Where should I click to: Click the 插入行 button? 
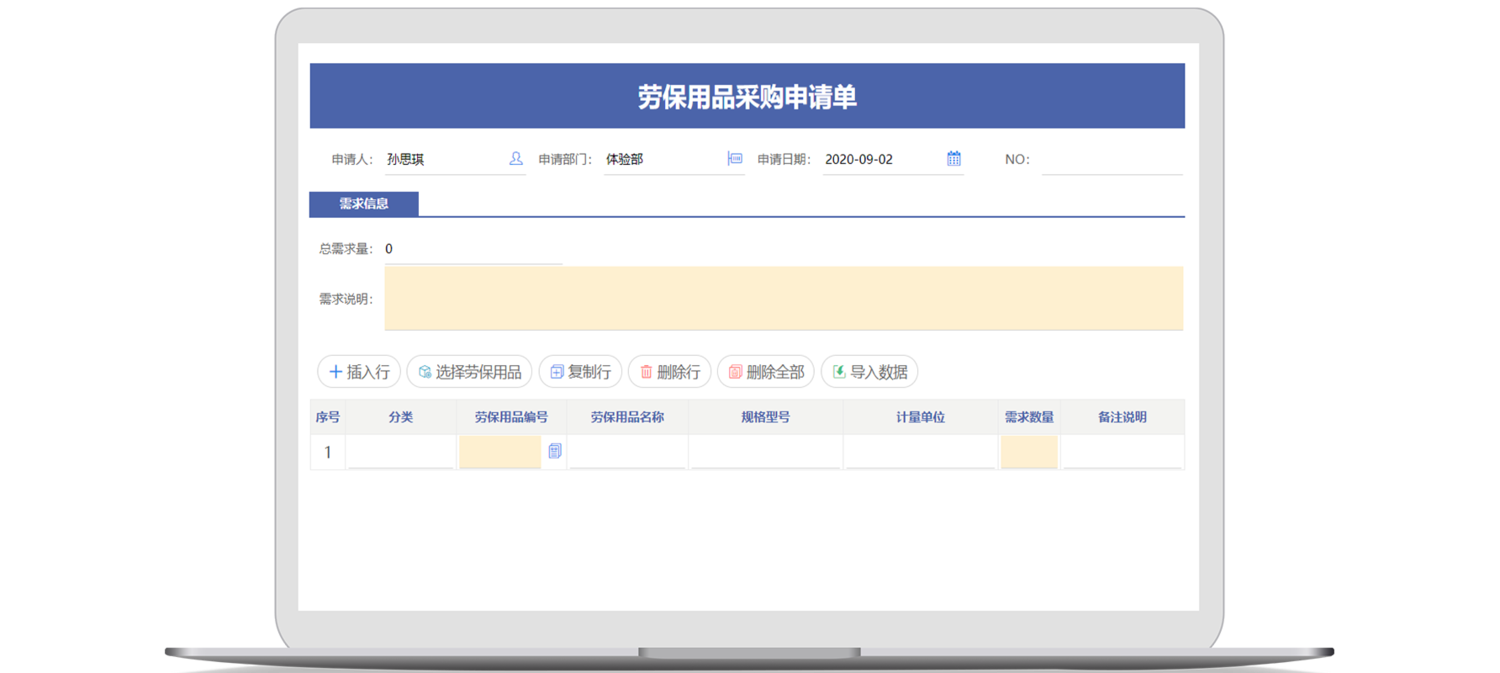click(x=359, y=372)
